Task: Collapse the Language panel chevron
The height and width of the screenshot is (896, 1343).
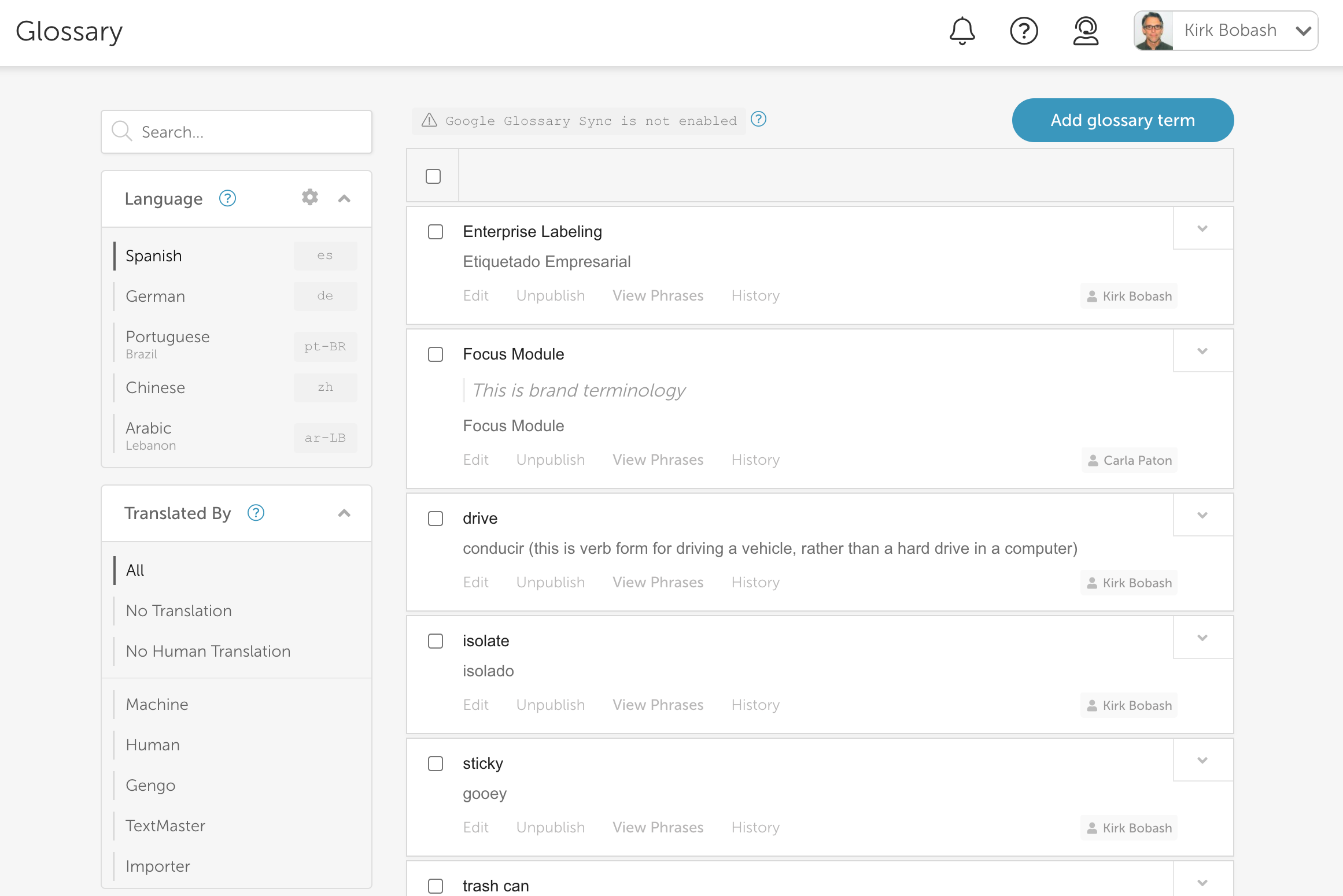Action: (x=344, y=198)
